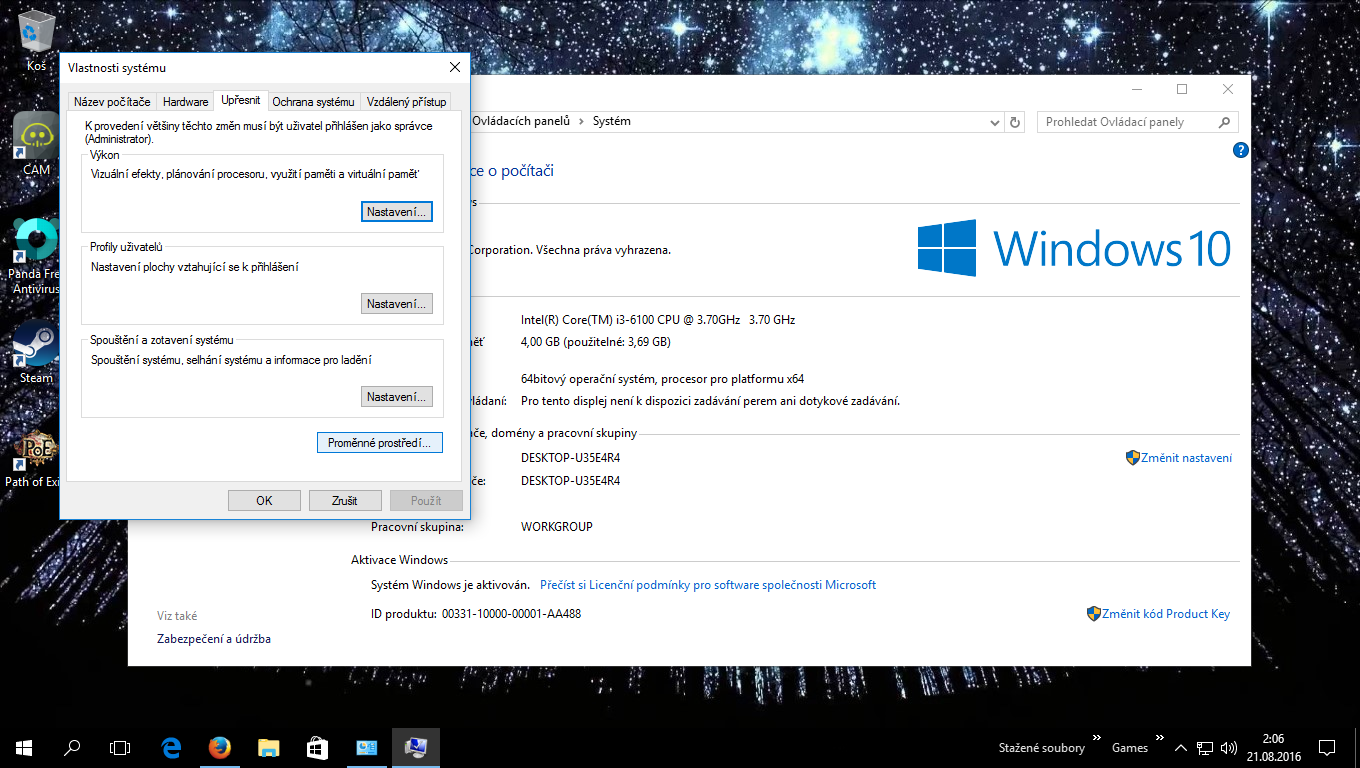1360x768 pixels.
Task: Click the blue help question mark icon
Action: [1241, 151]
